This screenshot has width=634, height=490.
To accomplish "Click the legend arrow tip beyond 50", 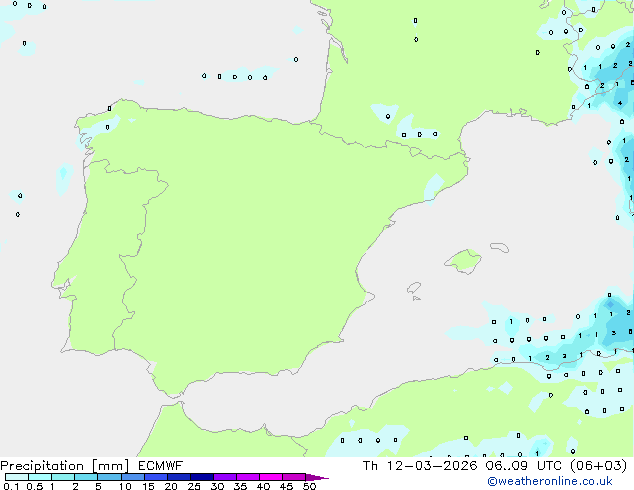I will point(317,477).
